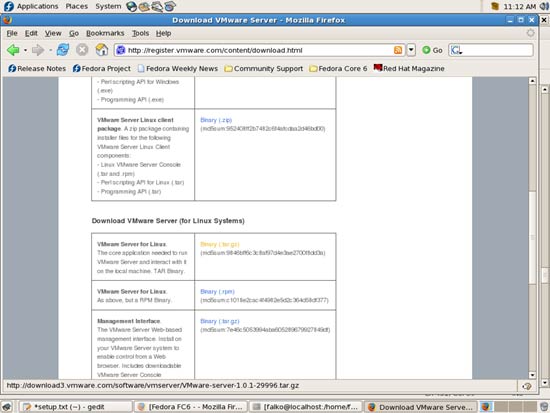Open the Help menu
The image size is (550, 413).
tap(163, 33)
